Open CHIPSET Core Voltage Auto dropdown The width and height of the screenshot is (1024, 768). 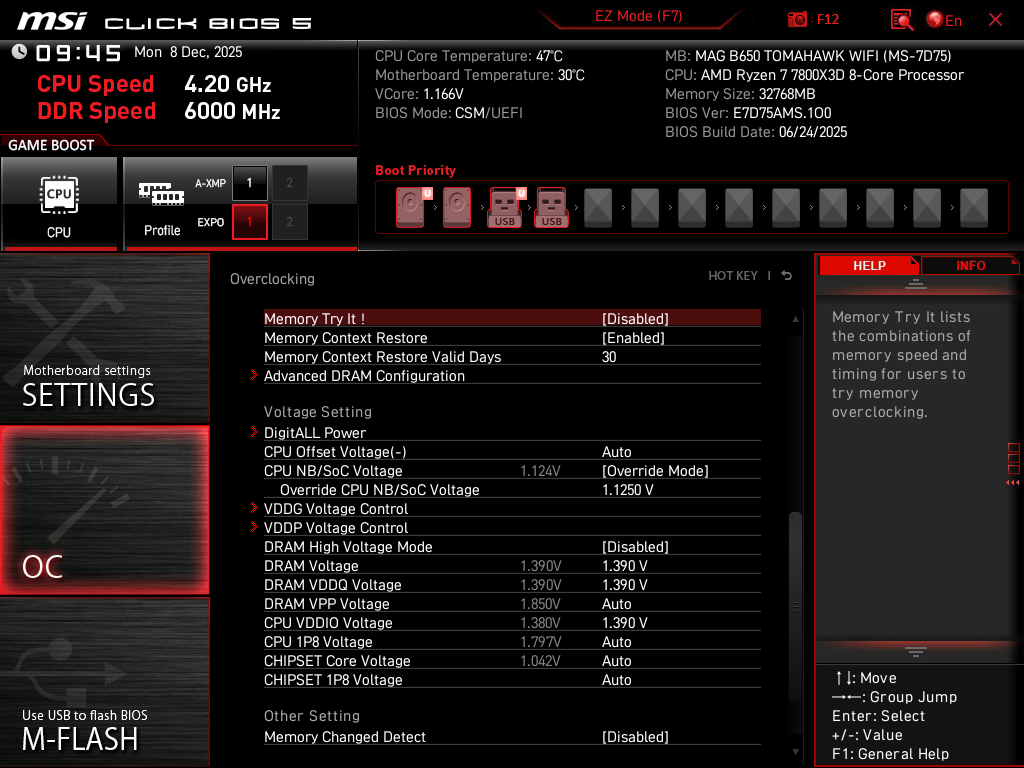click(616, 661)
